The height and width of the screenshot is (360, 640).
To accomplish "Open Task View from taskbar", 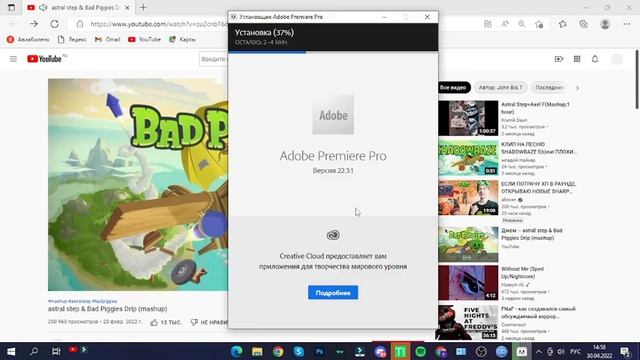I will point(56,351).
